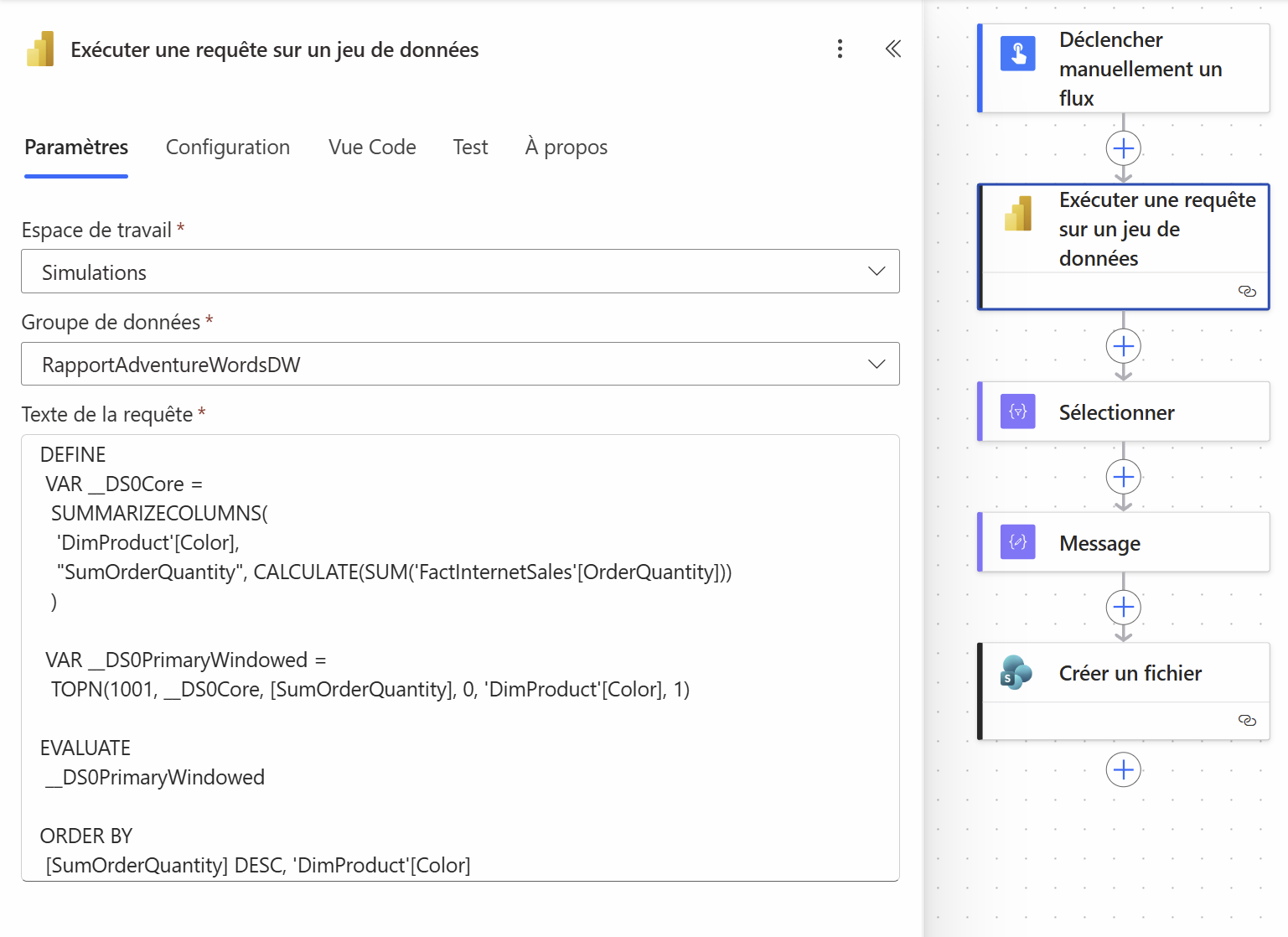Click the Groupe de données label
Viewport: 1288px width, 937px height.
pos(111,322)
